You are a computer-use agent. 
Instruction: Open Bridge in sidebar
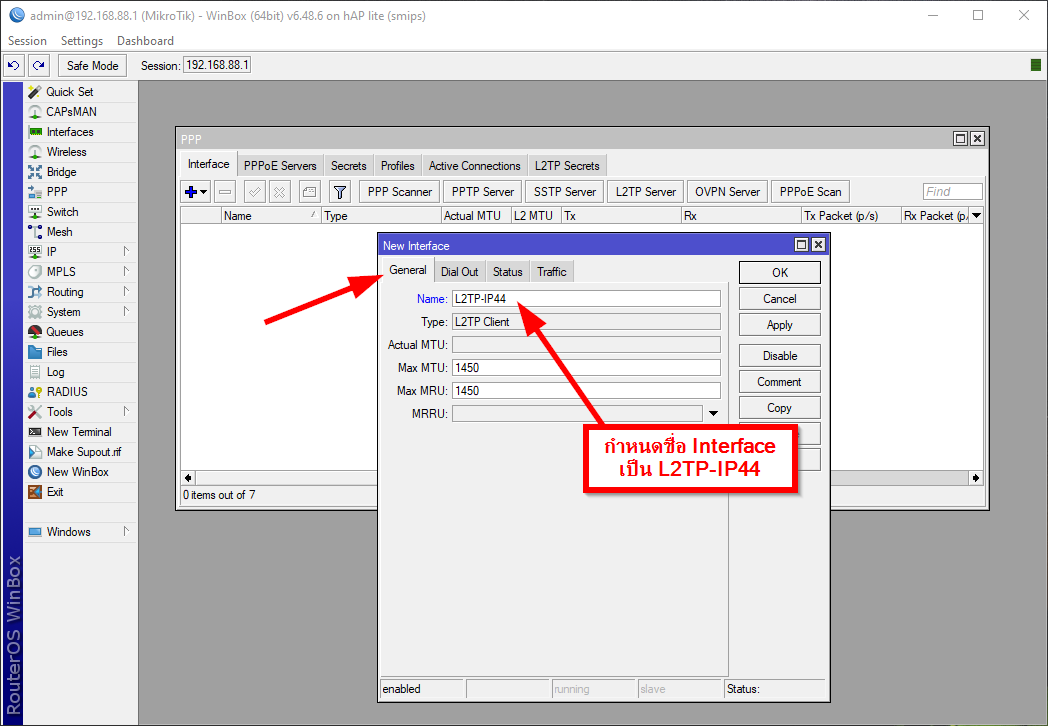[x=61, y=172]
